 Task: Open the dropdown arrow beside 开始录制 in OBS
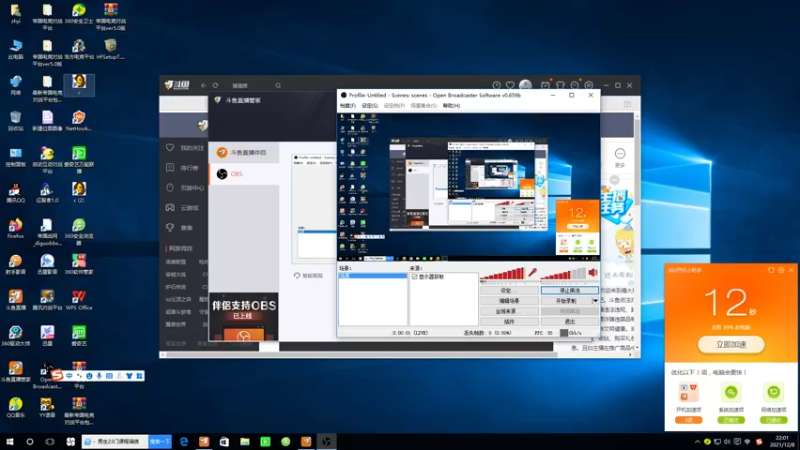(595, 301)
